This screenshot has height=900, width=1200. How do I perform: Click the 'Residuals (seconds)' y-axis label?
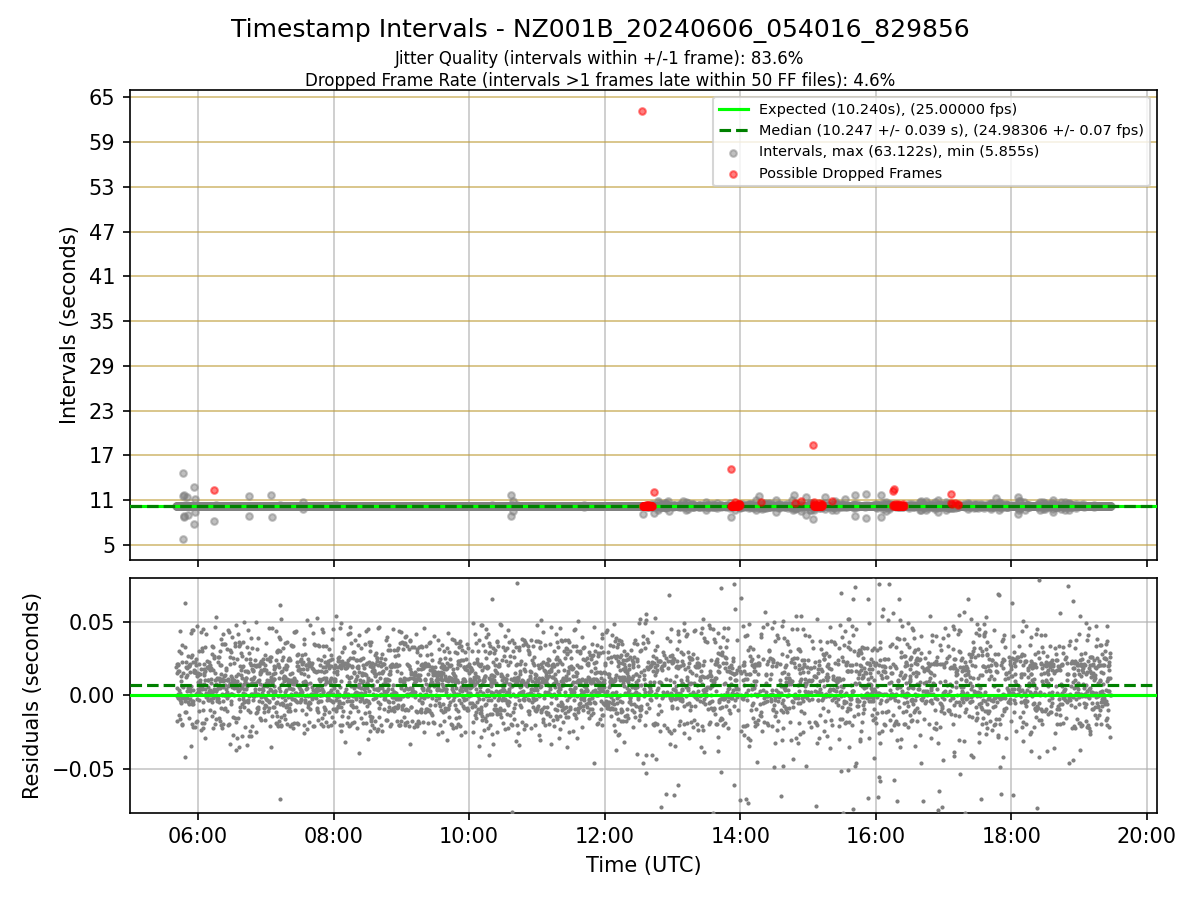(32, 696)
